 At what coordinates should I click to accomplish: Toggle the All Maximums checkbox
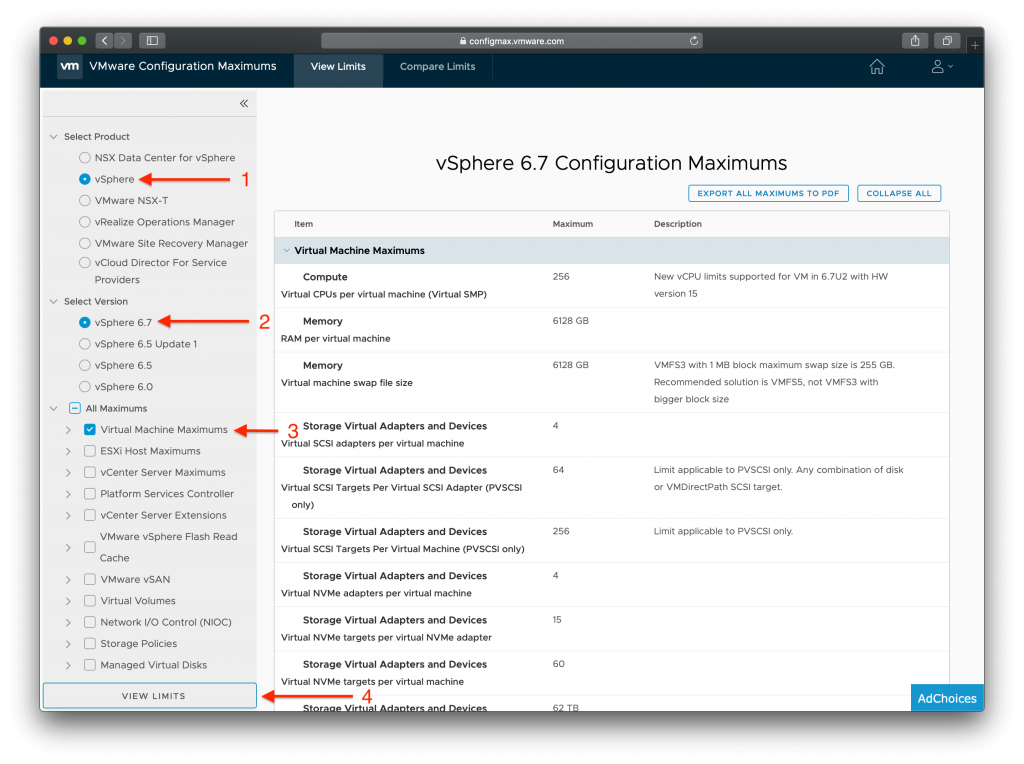click(x=74, y=408)
